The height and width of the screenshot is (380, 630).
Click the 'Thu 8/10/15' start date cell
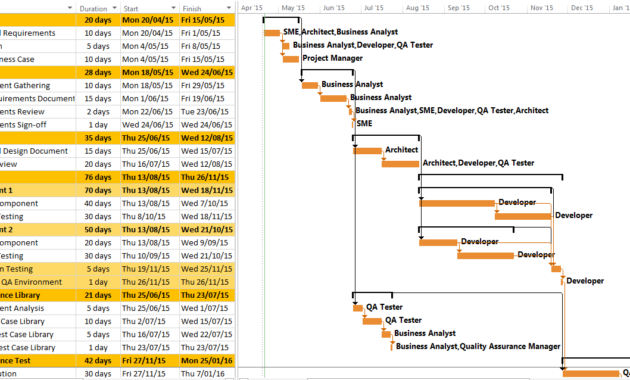[149, 217]
